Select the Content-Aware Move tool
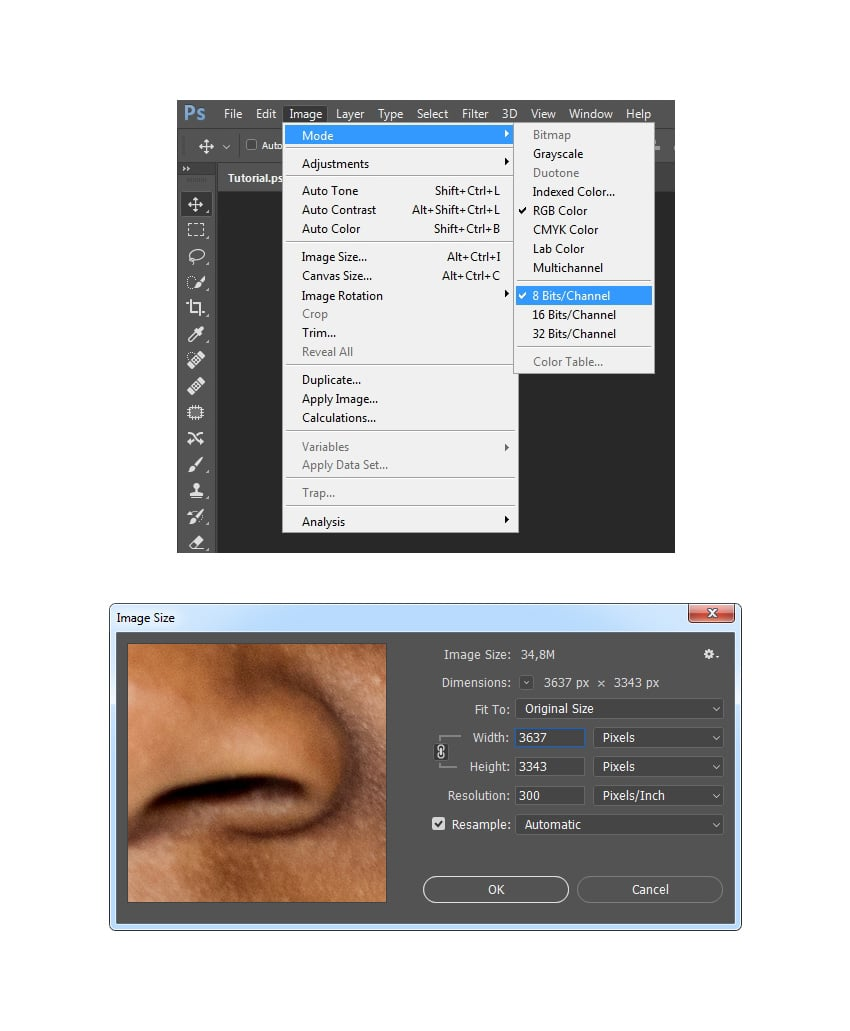Image resolution: width=850 pixels, height=1031 pixels. (196, 438)
